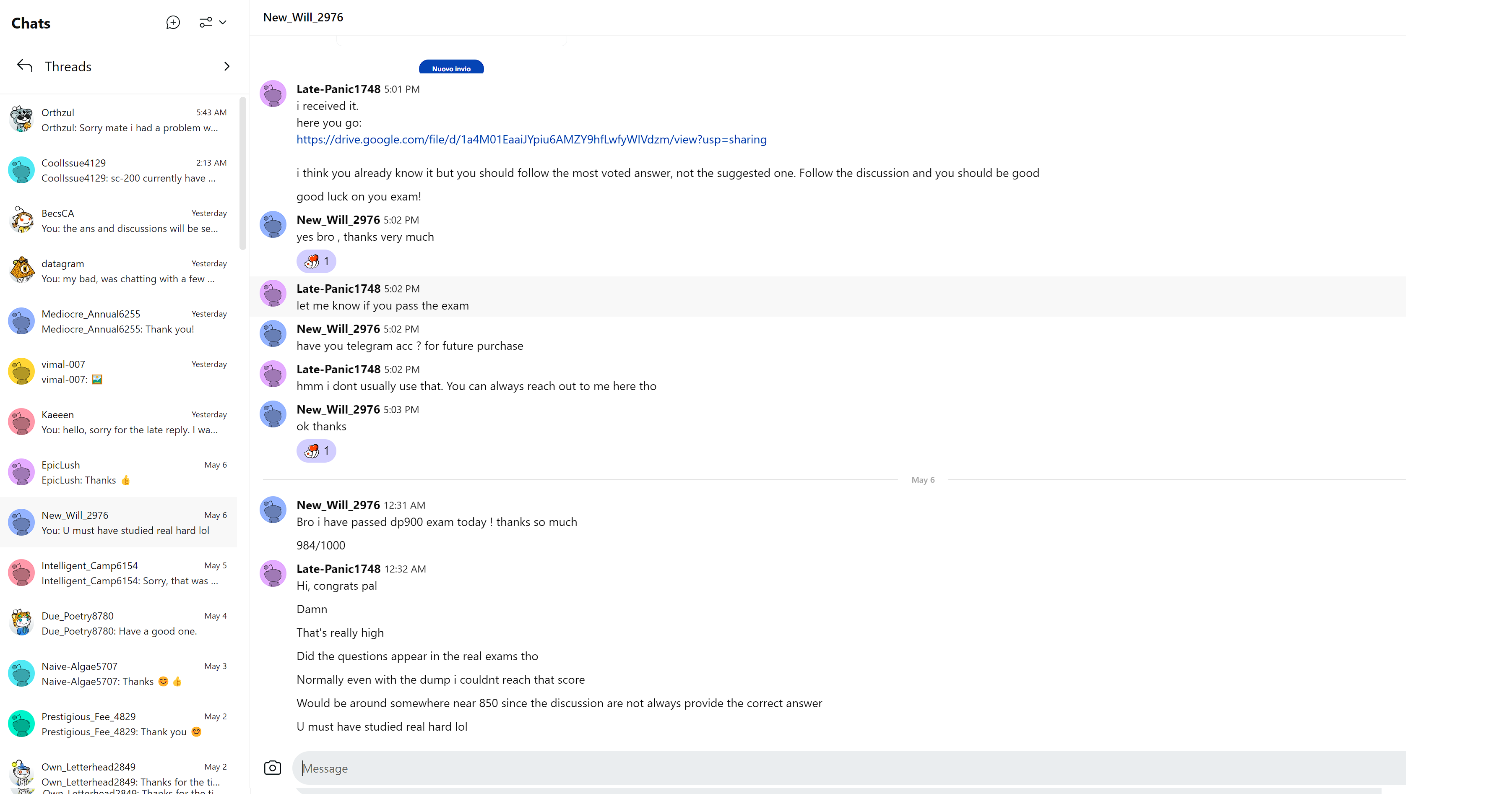Open the chat filter options dropdown
The height and width of the screenshot is (794, 1512).
coord(213,22)
